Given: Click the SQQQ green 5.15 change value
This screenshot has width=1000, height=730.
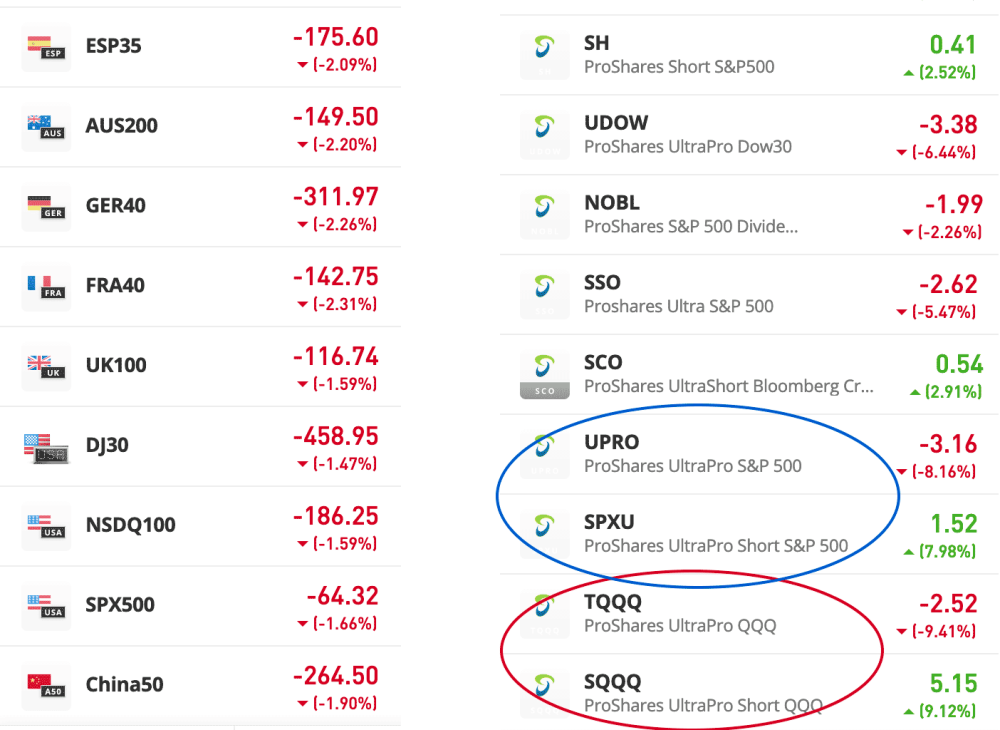Looking at the screenshot, I should point(955,684).
